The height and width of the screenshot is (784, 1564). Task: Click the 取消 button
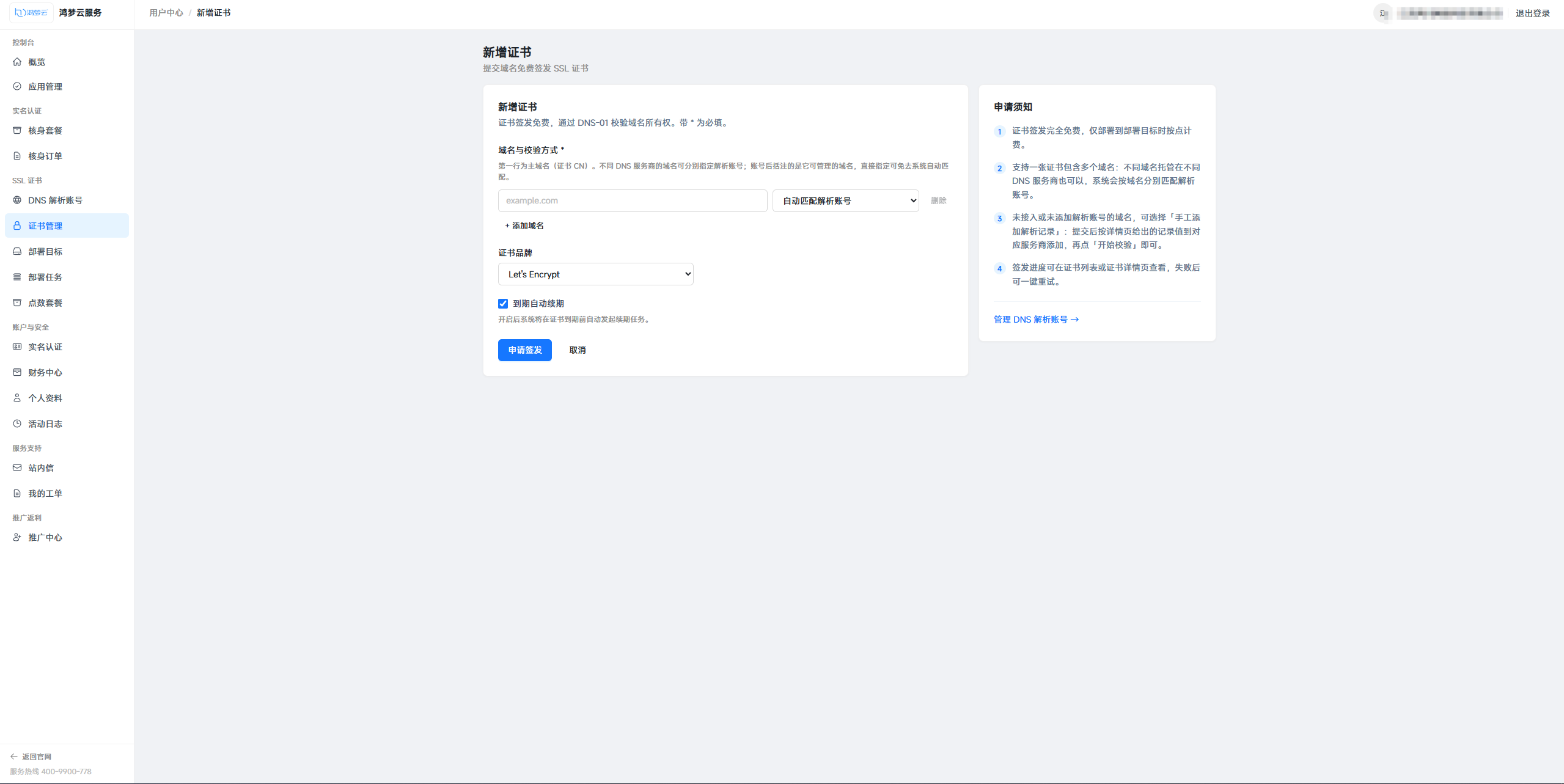coord(578,350)
